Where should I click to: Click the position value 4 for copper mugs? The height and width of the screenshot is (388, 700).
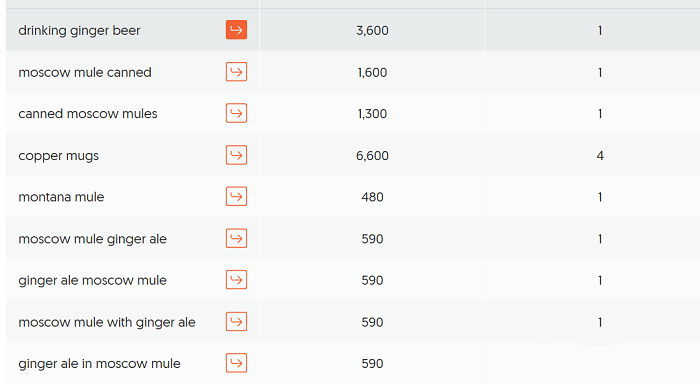(600, 156)
